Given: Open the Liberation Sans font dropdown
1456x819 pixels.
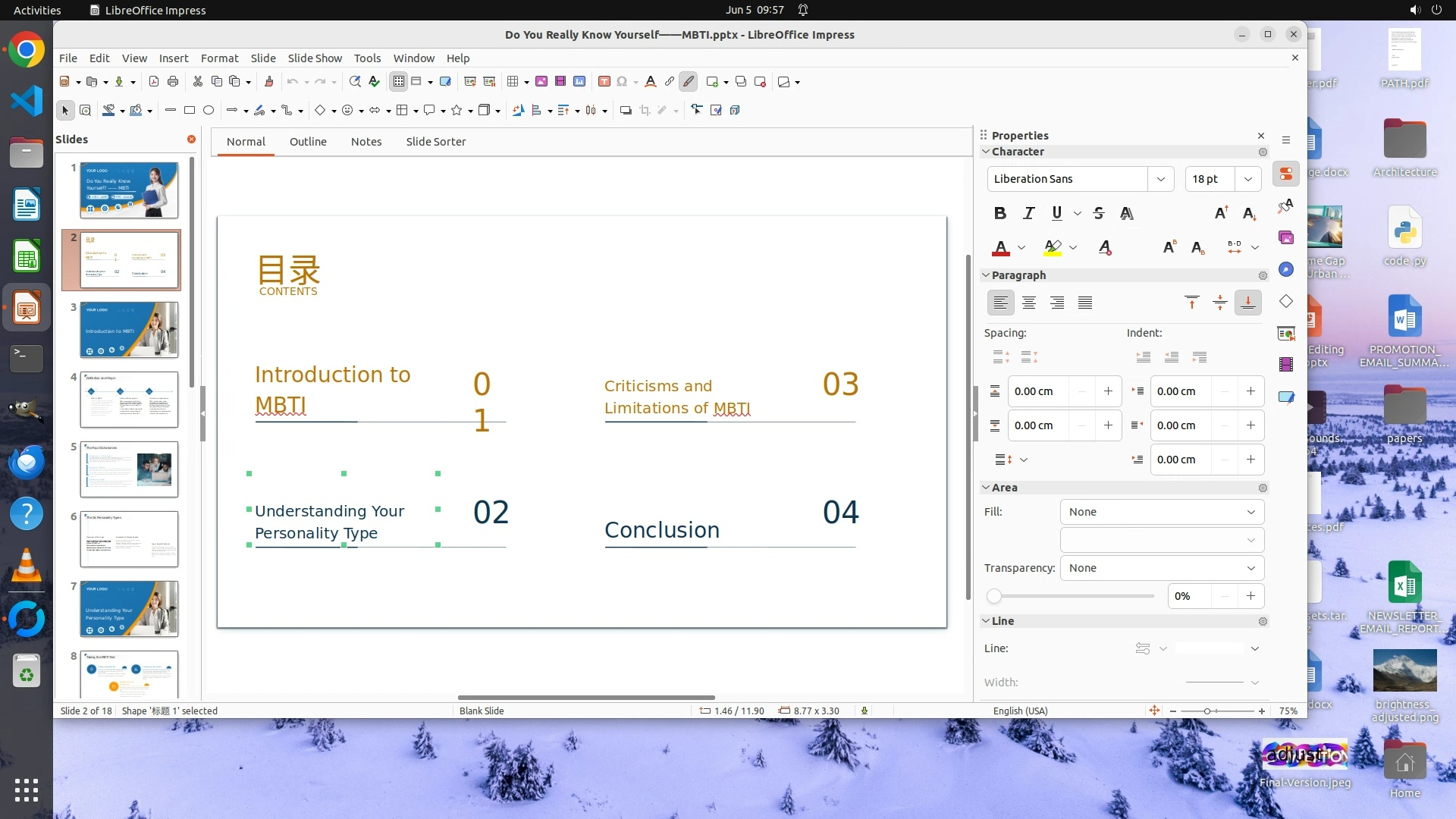Looking at the screenshot, I should click(x=1160, y=179).
